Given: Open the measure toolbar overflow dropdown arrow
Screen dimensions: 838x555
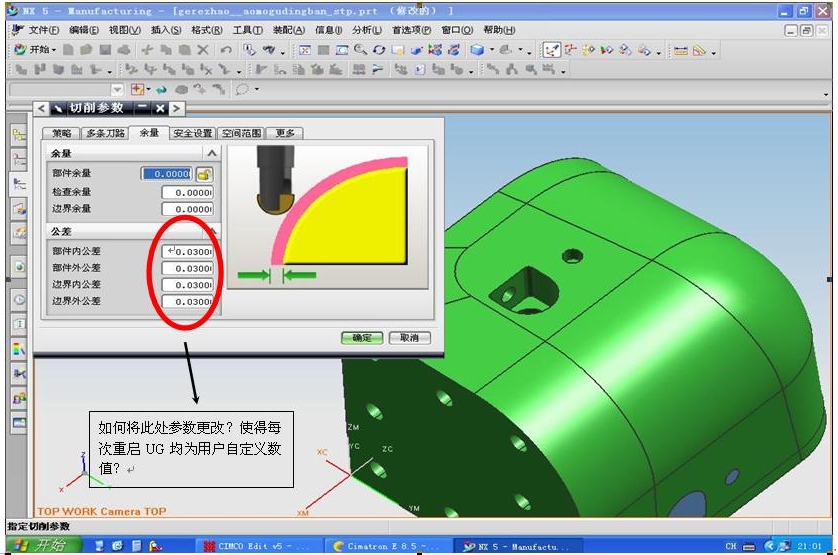Looking at the screenshot, I should 713,52.
